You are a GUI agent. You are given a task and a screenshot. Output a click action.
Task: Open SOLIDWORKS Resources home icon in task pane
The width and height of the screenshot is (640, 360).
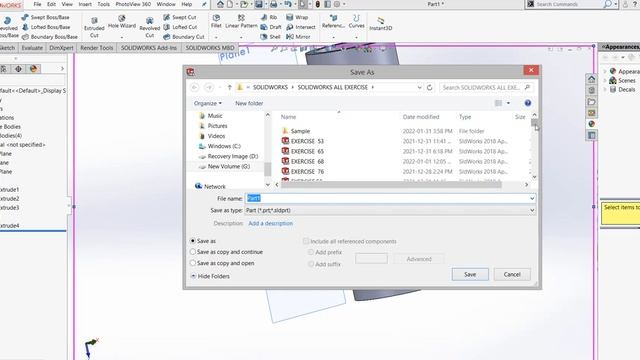click(591, 79)
